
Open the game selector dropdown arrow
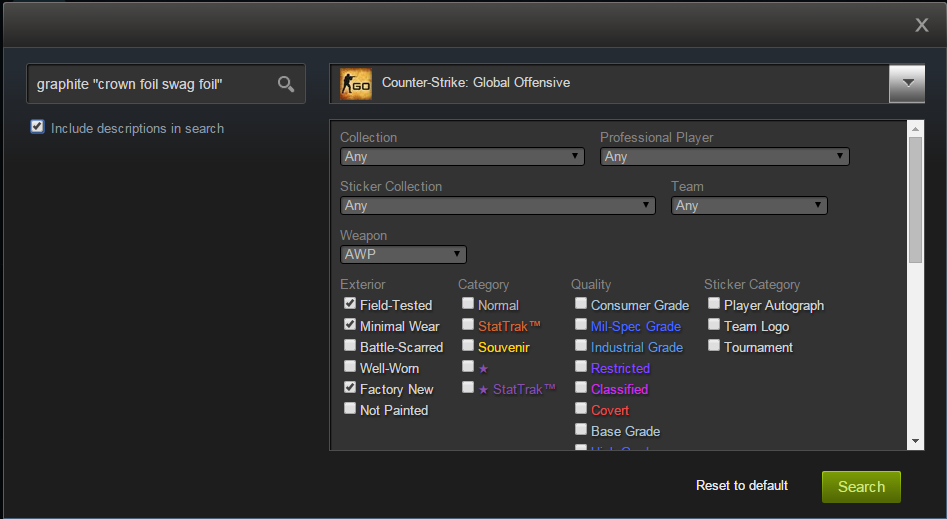[906, 84]
